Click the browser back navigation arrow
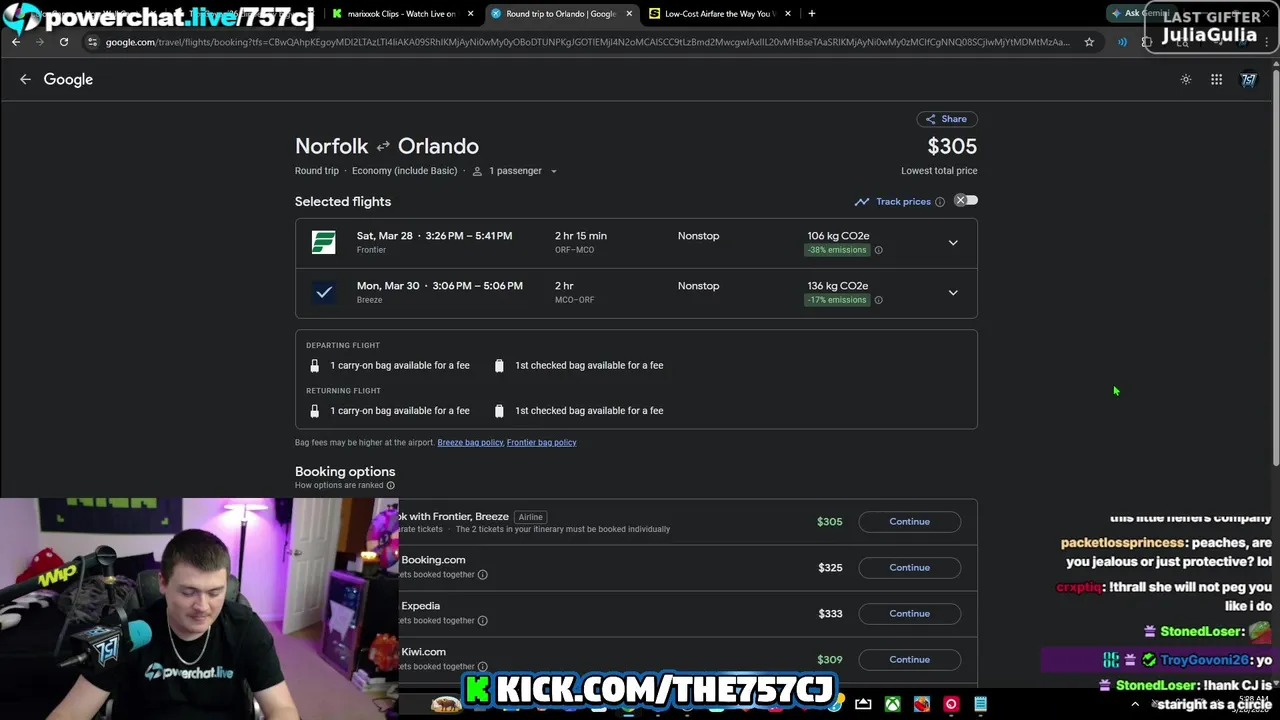 pos(16,42)
